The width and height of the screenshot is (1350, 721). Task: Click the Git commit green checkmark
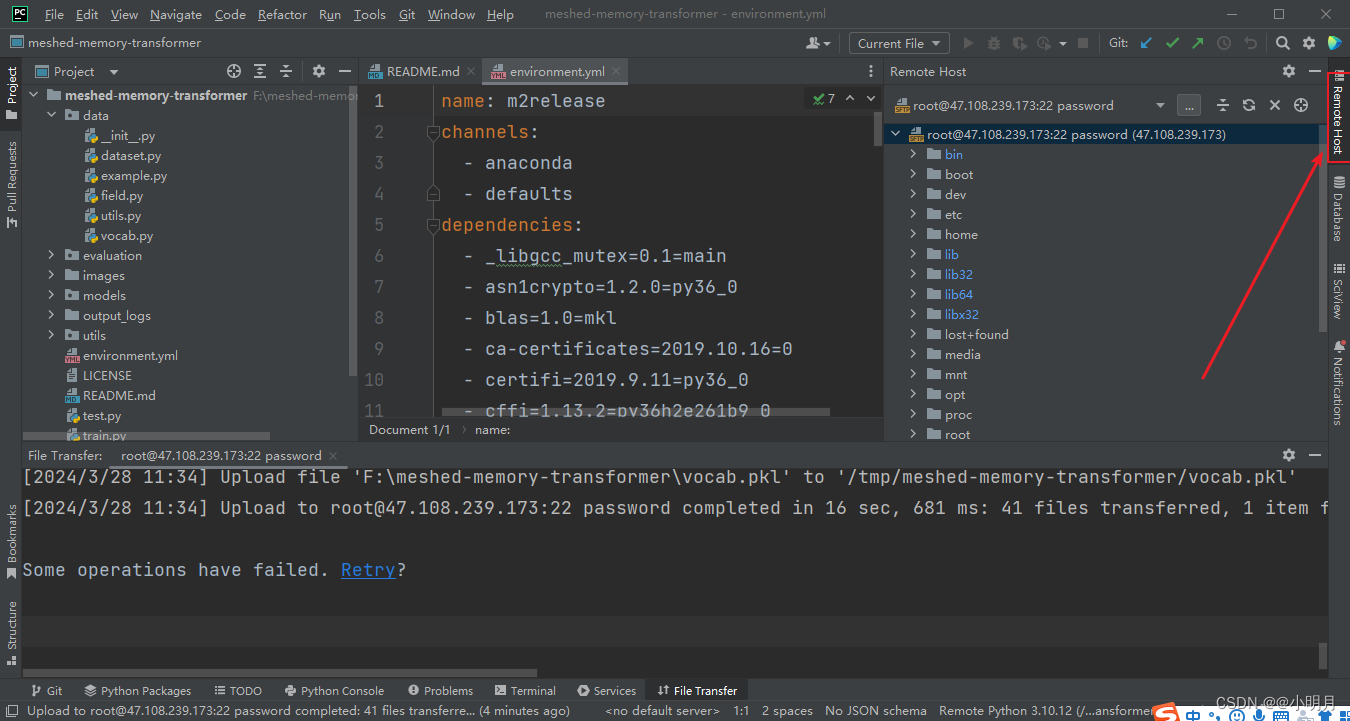(1172, 43)
